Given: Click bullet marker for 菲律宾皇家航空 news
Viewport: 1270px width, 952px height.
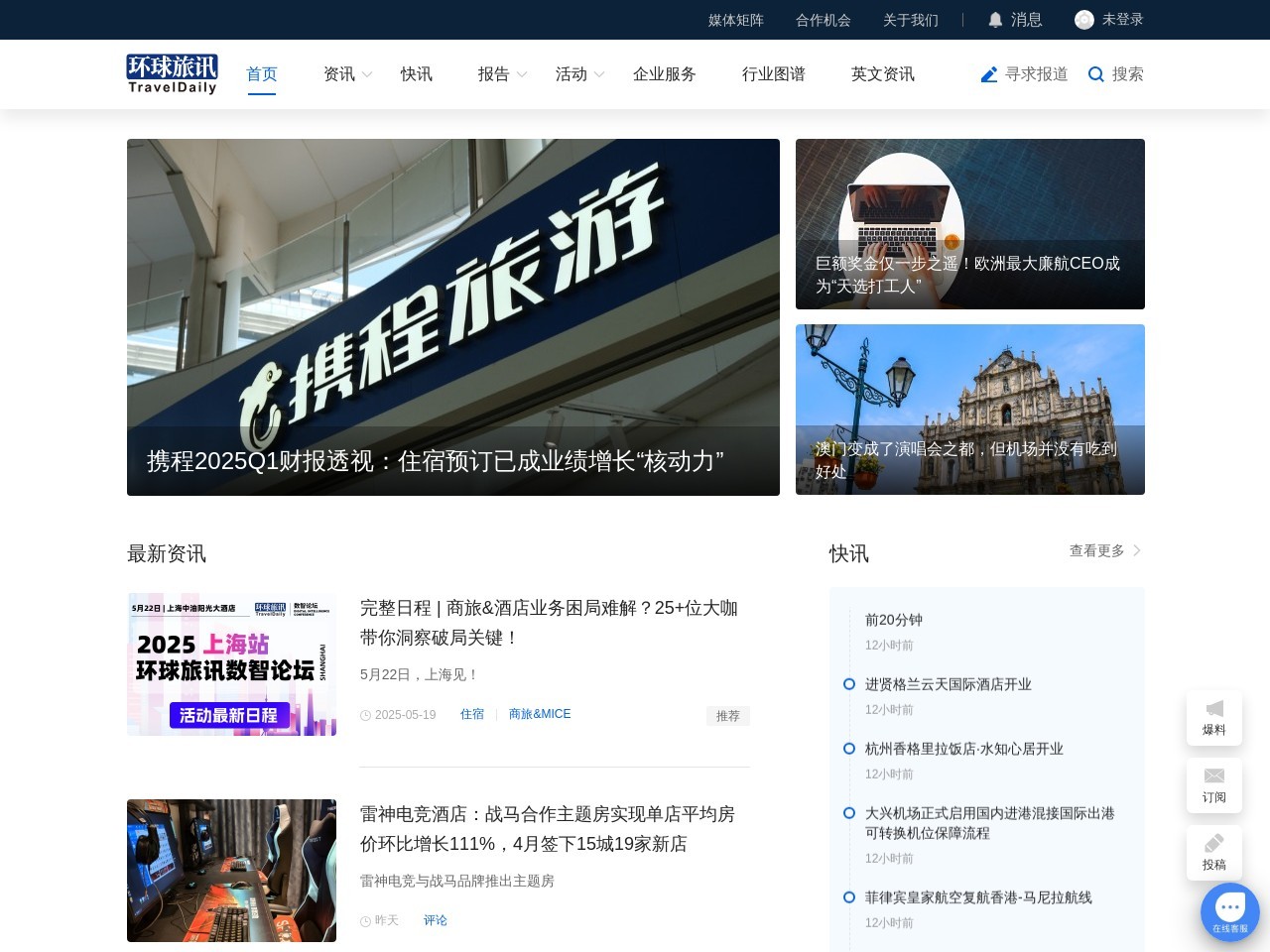Looking at the screenshot, I should pos(849,897).
